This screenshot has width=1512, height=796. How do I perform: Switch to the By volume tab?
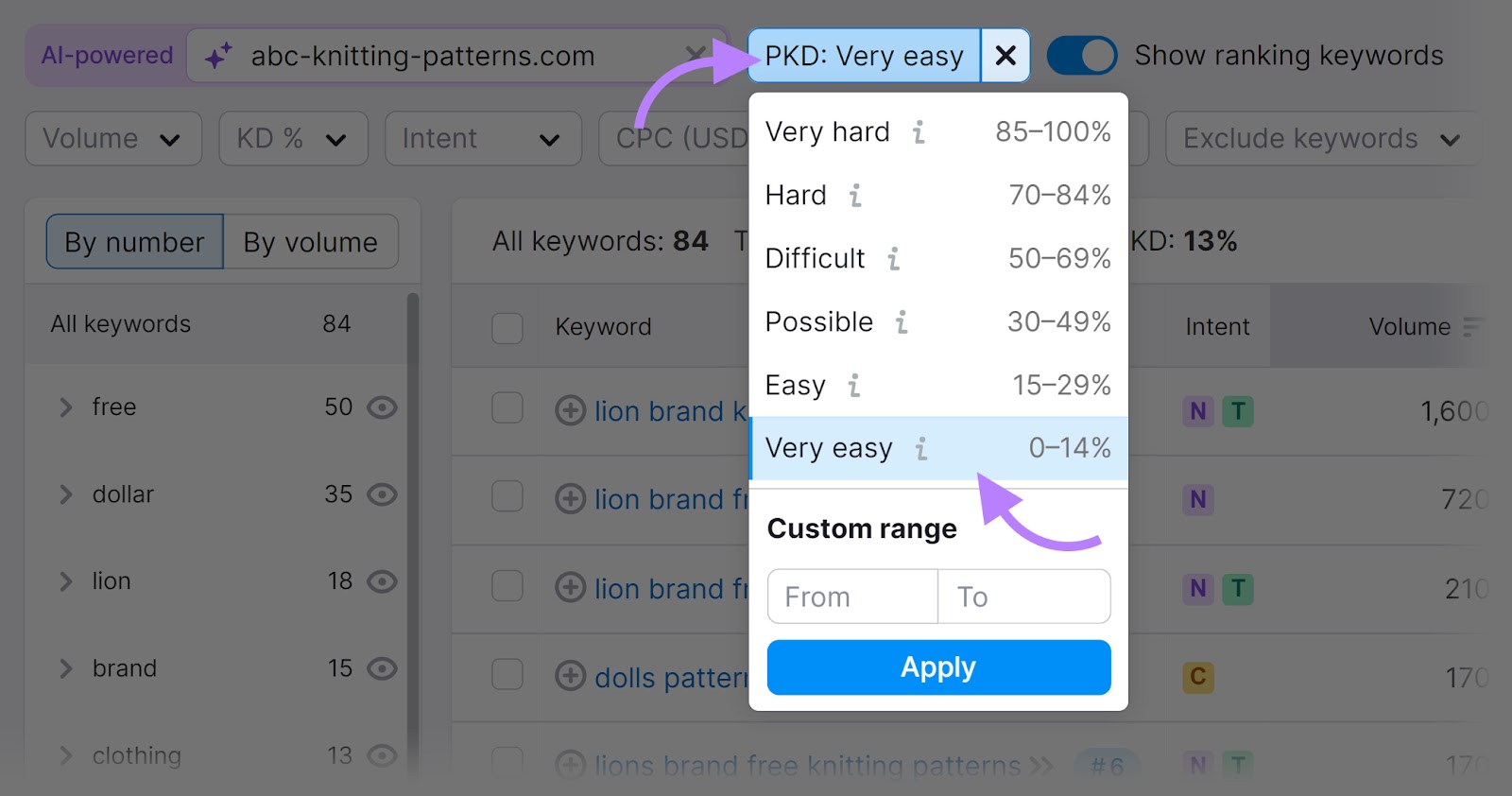click(x=310, y=241)
